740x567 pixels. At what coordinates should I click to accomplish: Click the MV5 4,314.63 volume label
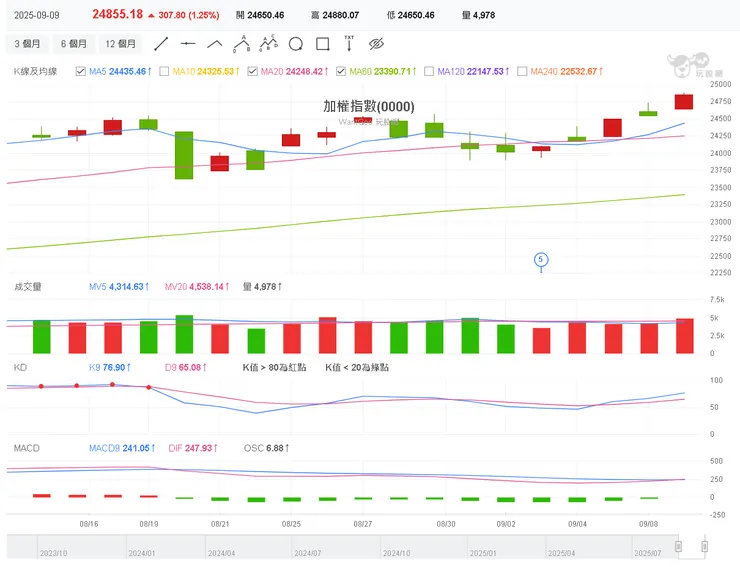click(x=119, y=287)
